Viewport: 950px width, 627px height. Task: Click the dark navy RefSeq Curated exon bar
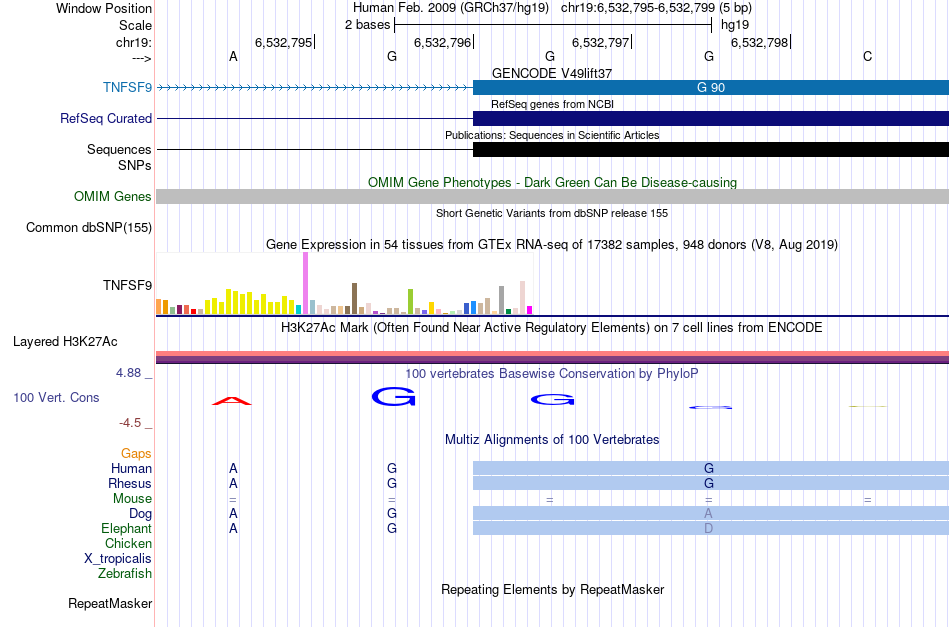[711, 118]
